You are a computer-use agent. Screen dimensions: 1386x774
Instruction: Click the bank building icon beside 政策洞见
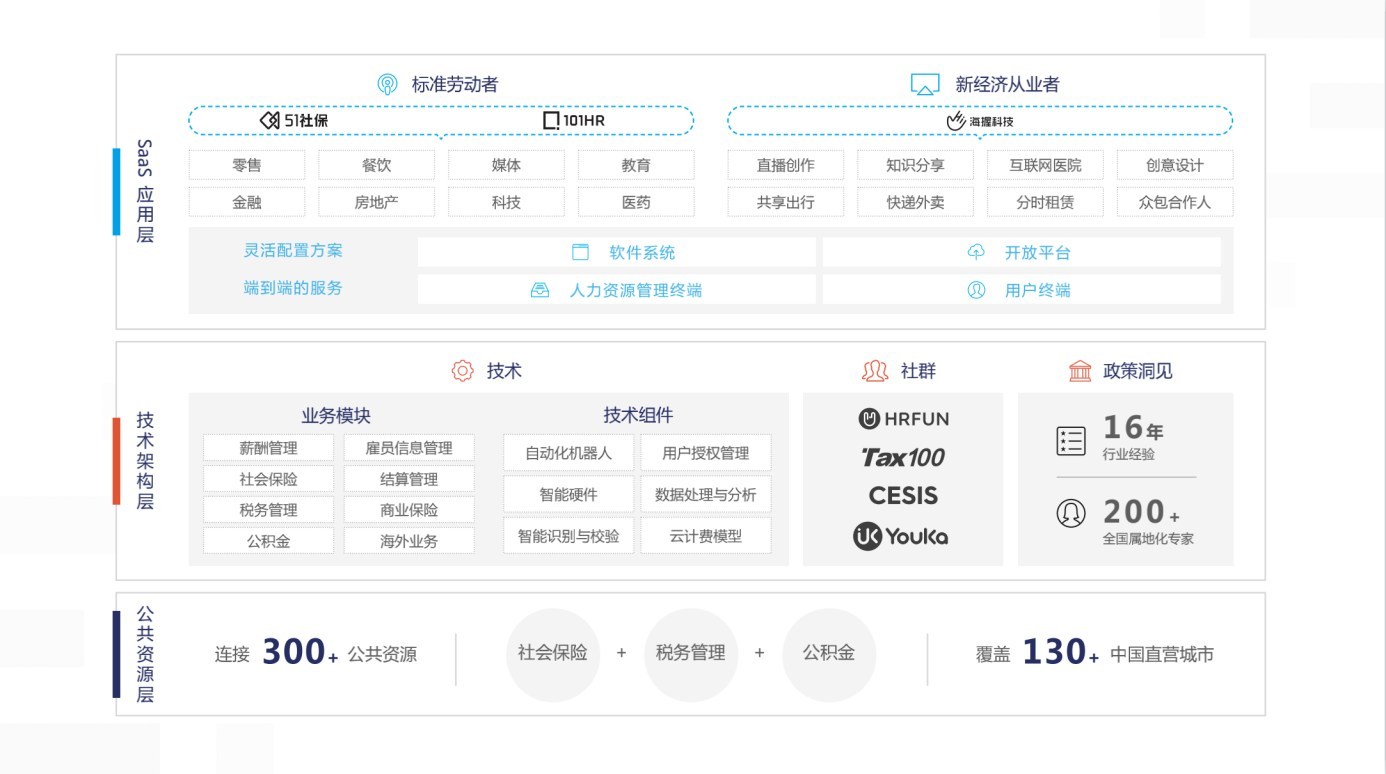[1080, 371]
